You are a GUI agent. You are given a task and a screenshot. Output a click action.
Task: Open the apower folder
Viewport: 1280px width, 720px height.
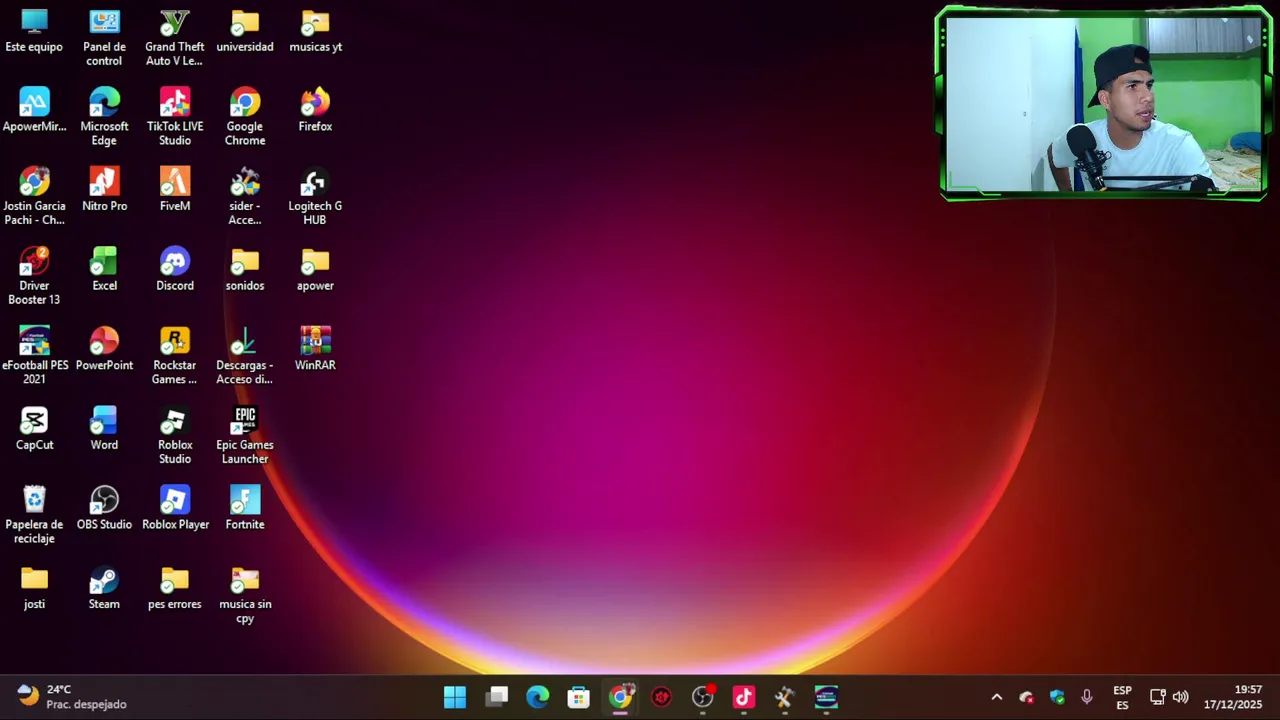(315, 270)
